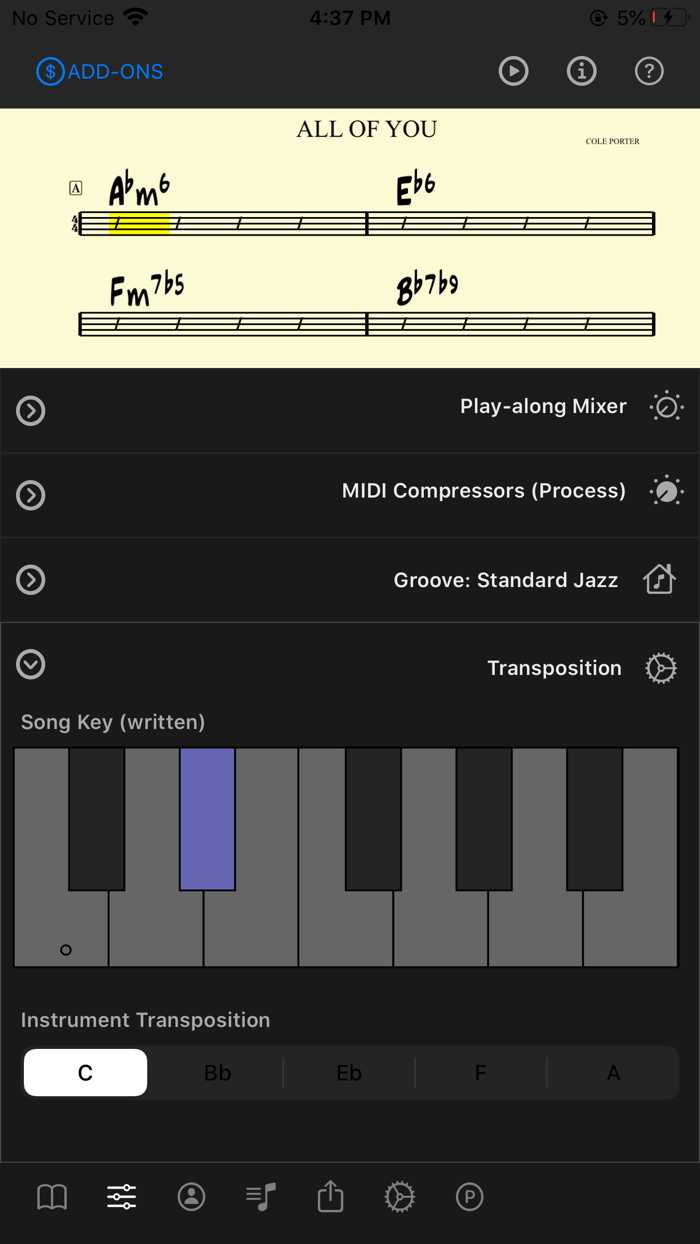Switch instrument transposition to Bb
This screenshot has height=1244, width=700.
[x=217, y=1072]
